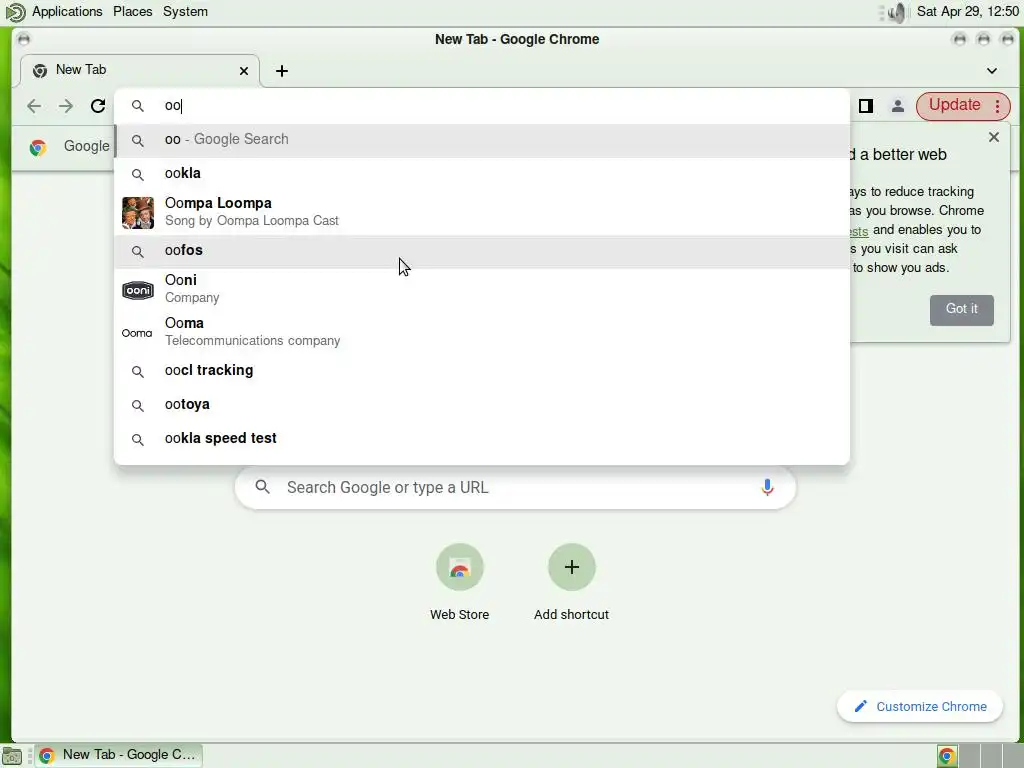Open the side panel icon
1024x768 pixels.
[866, 106]
